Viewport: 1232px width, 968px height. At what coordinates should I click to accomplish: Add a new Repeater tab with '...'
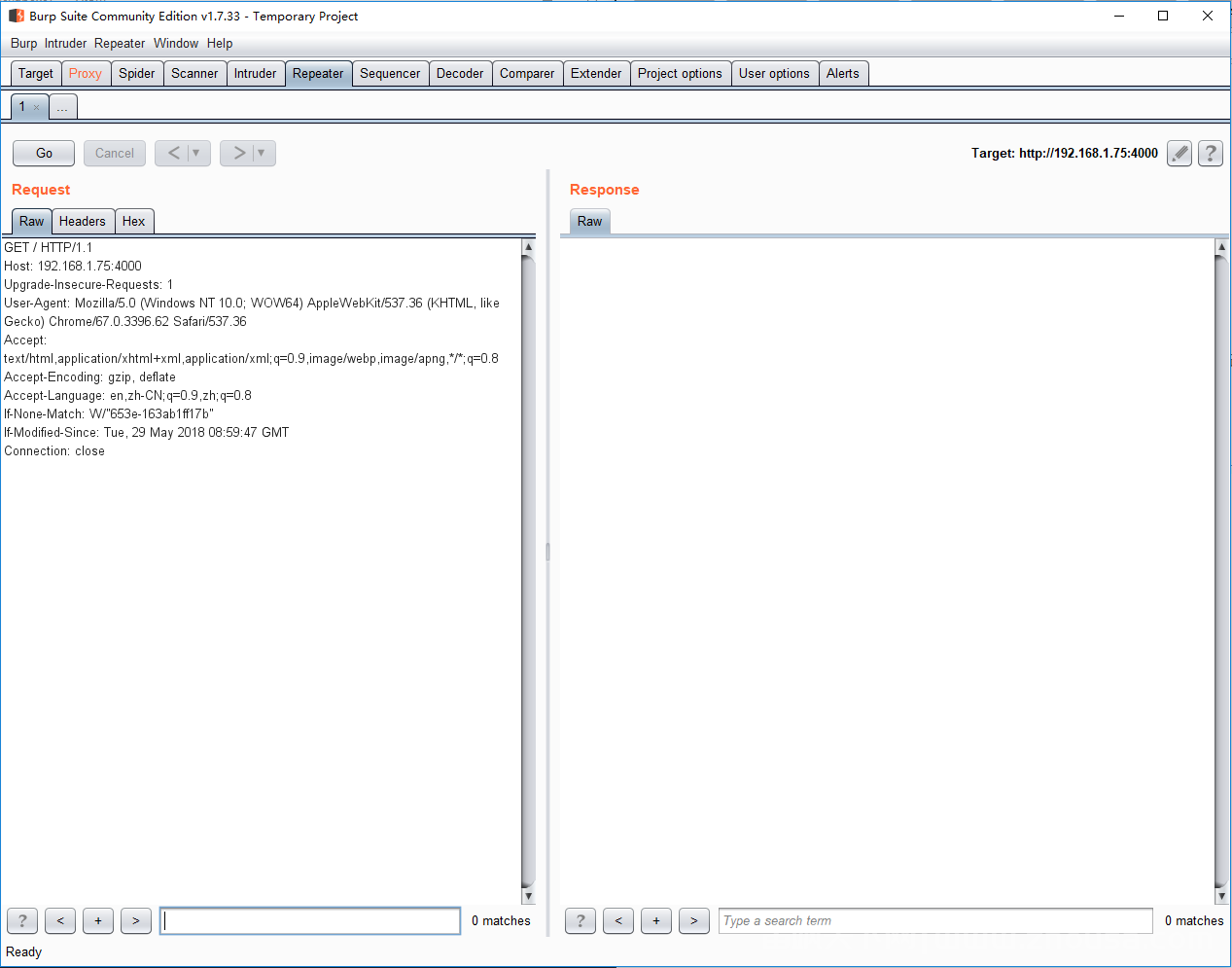pos(62,107)
